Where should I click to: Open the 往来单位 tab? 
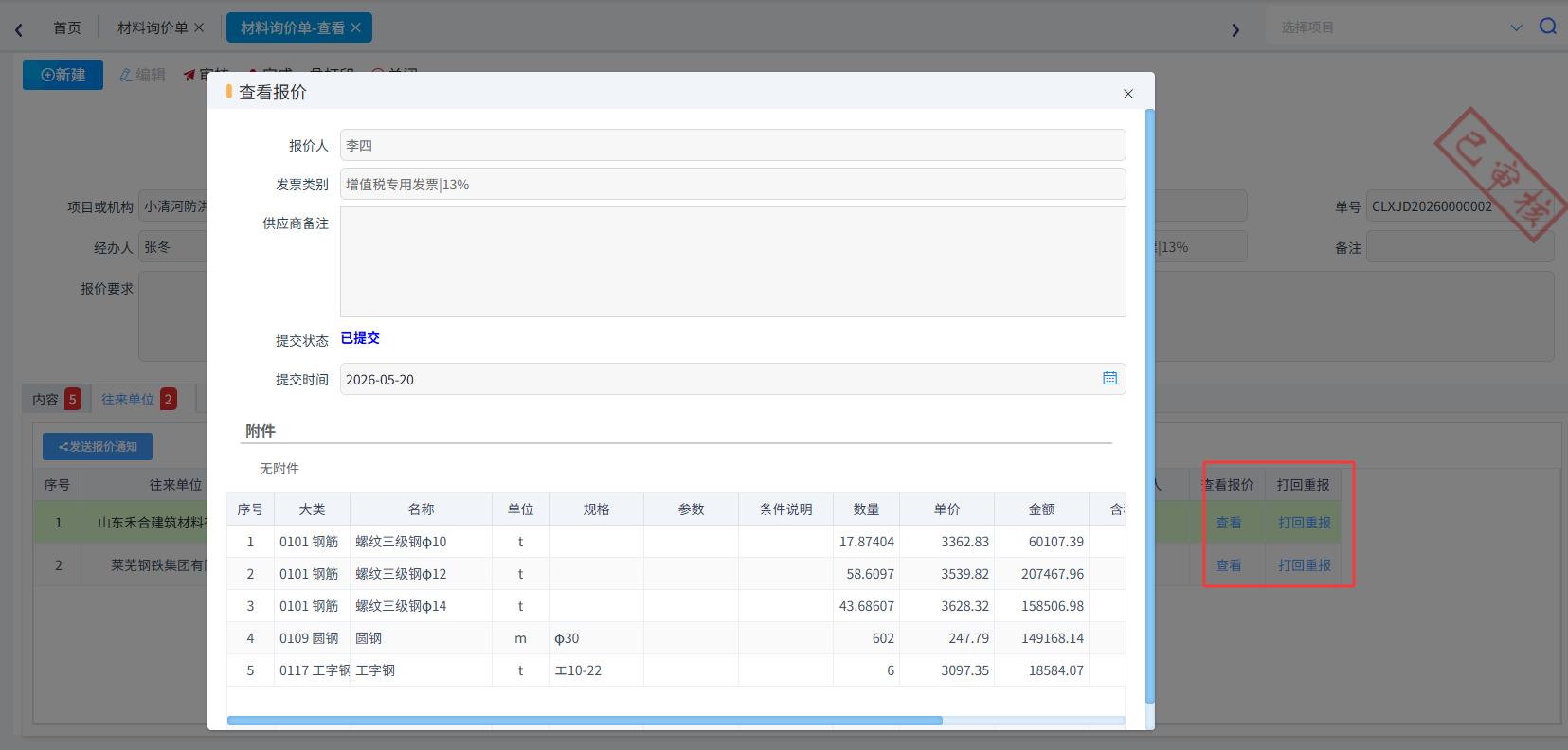138,399
